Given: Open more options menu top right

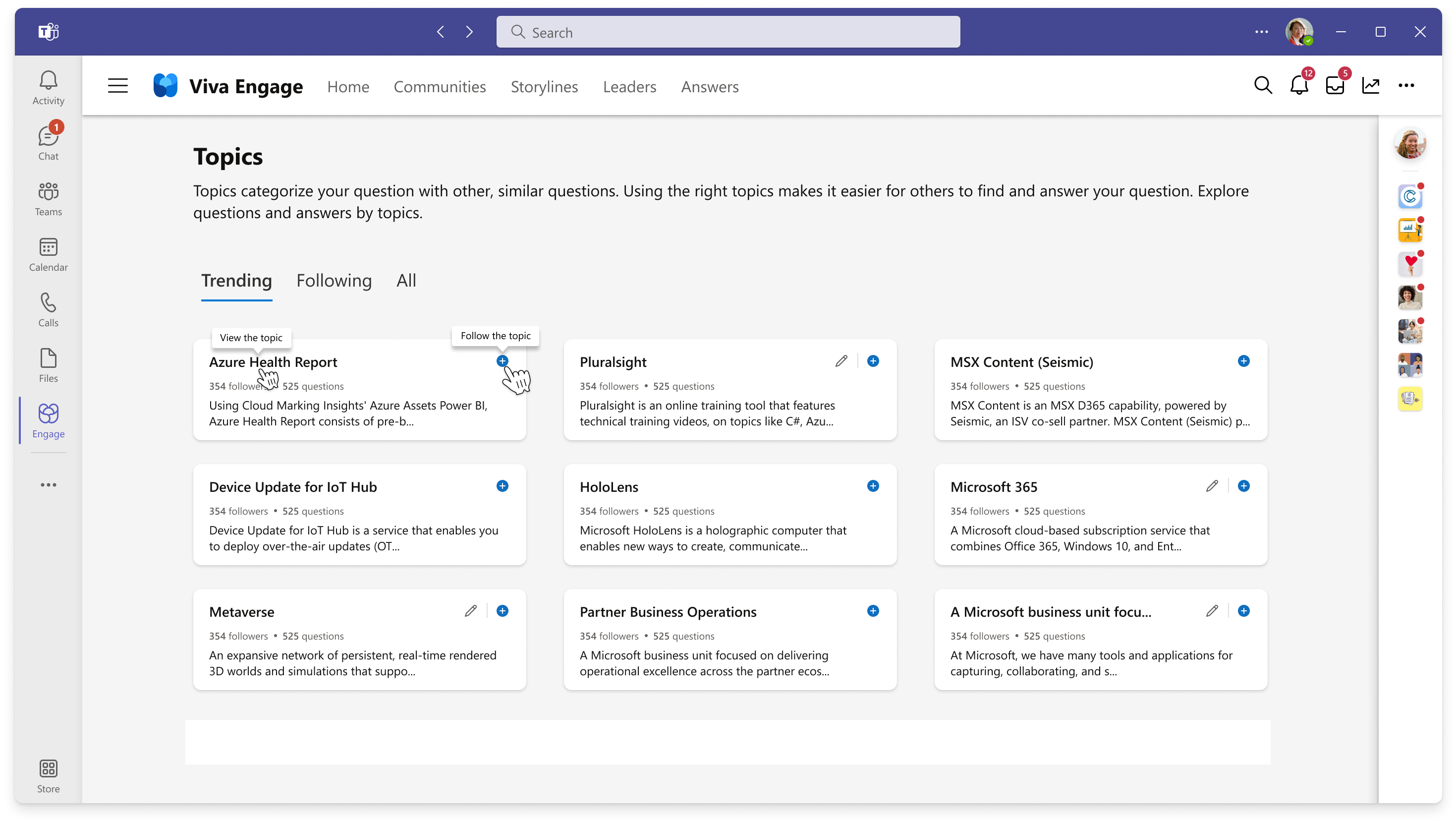Looking at the screenshot, I should click(x=1408, y=86).
